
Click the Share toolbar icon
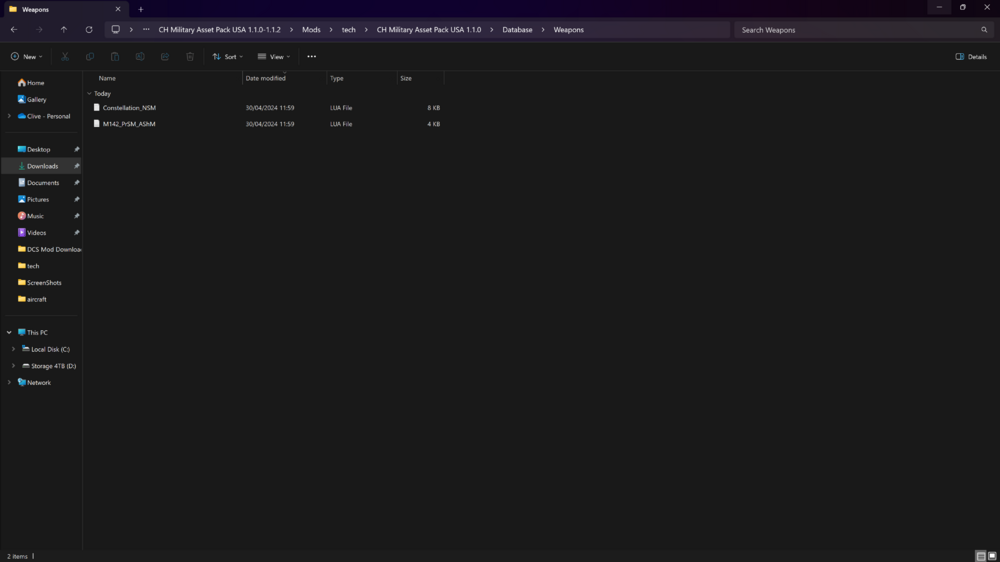[x=165, y=57]
